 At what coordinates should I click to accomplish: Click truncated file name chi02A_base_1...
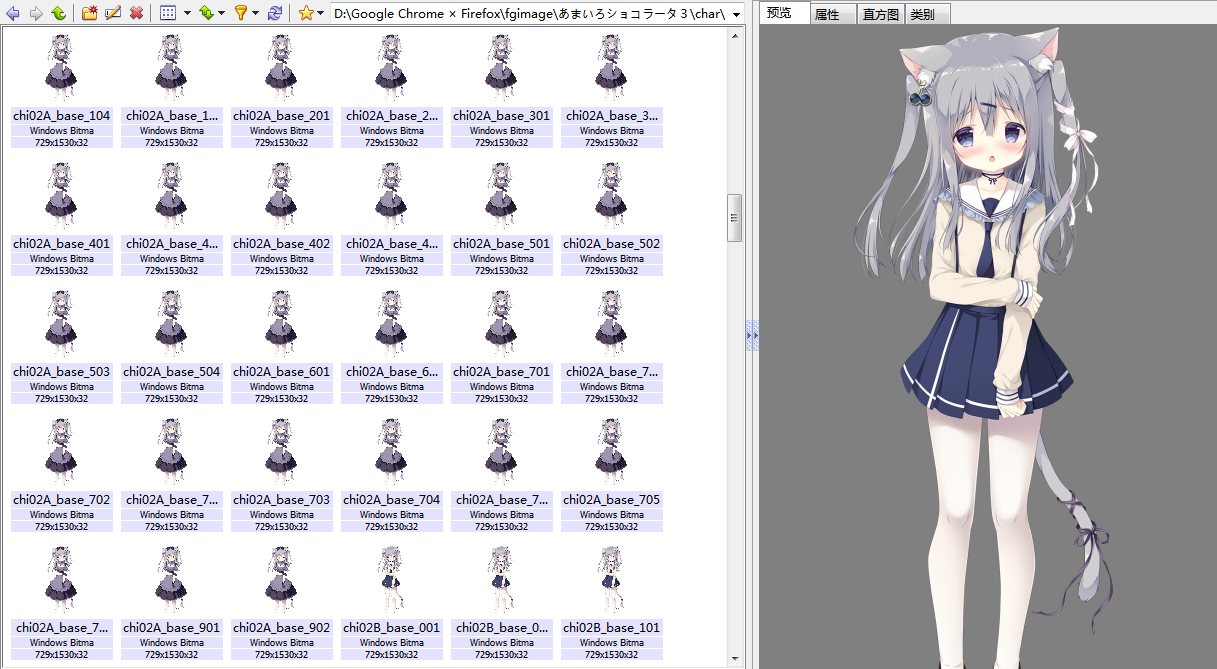click(171, 116)
